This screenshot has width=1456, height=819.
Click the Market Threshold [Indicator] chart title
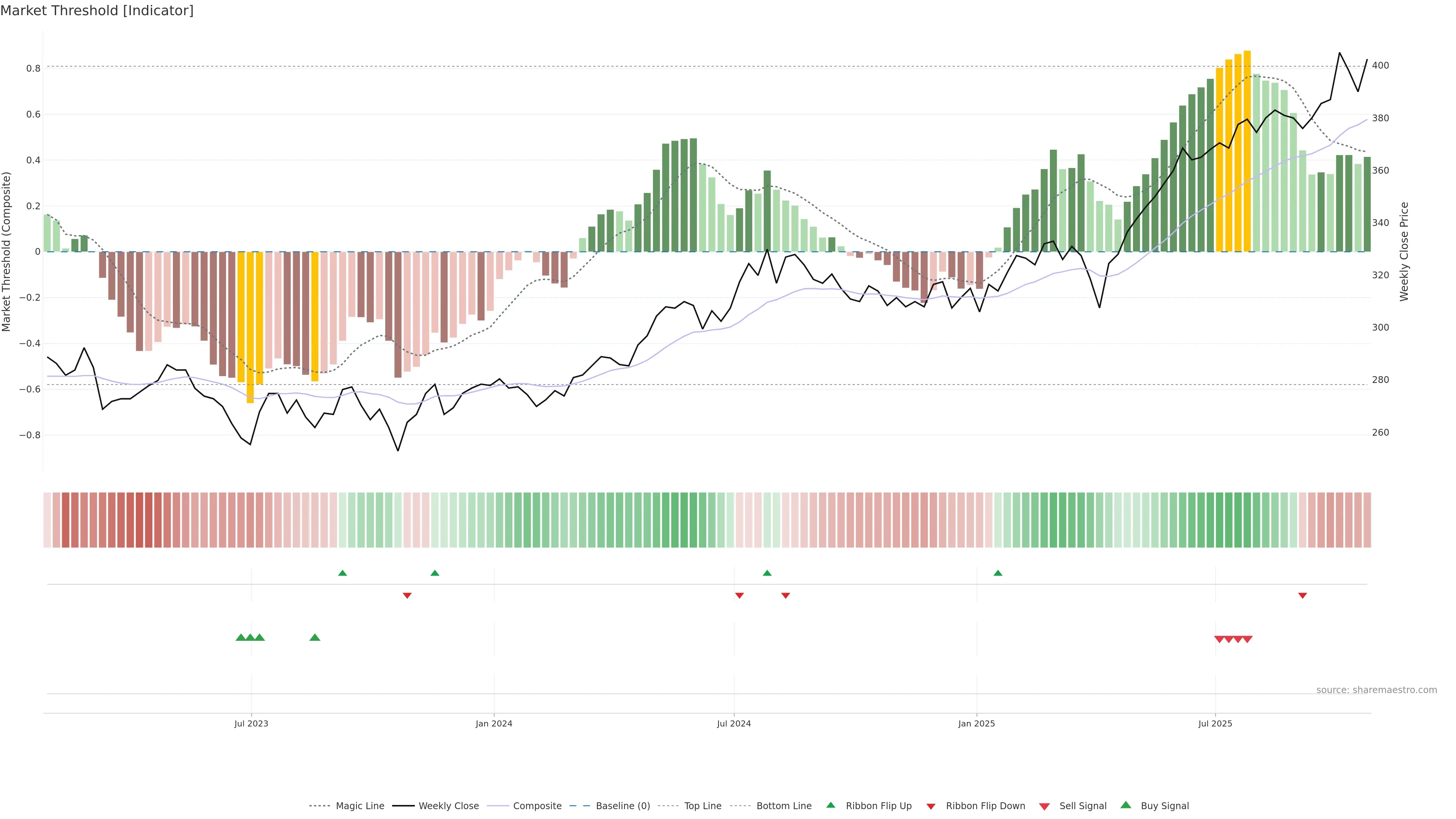(97, 11)
